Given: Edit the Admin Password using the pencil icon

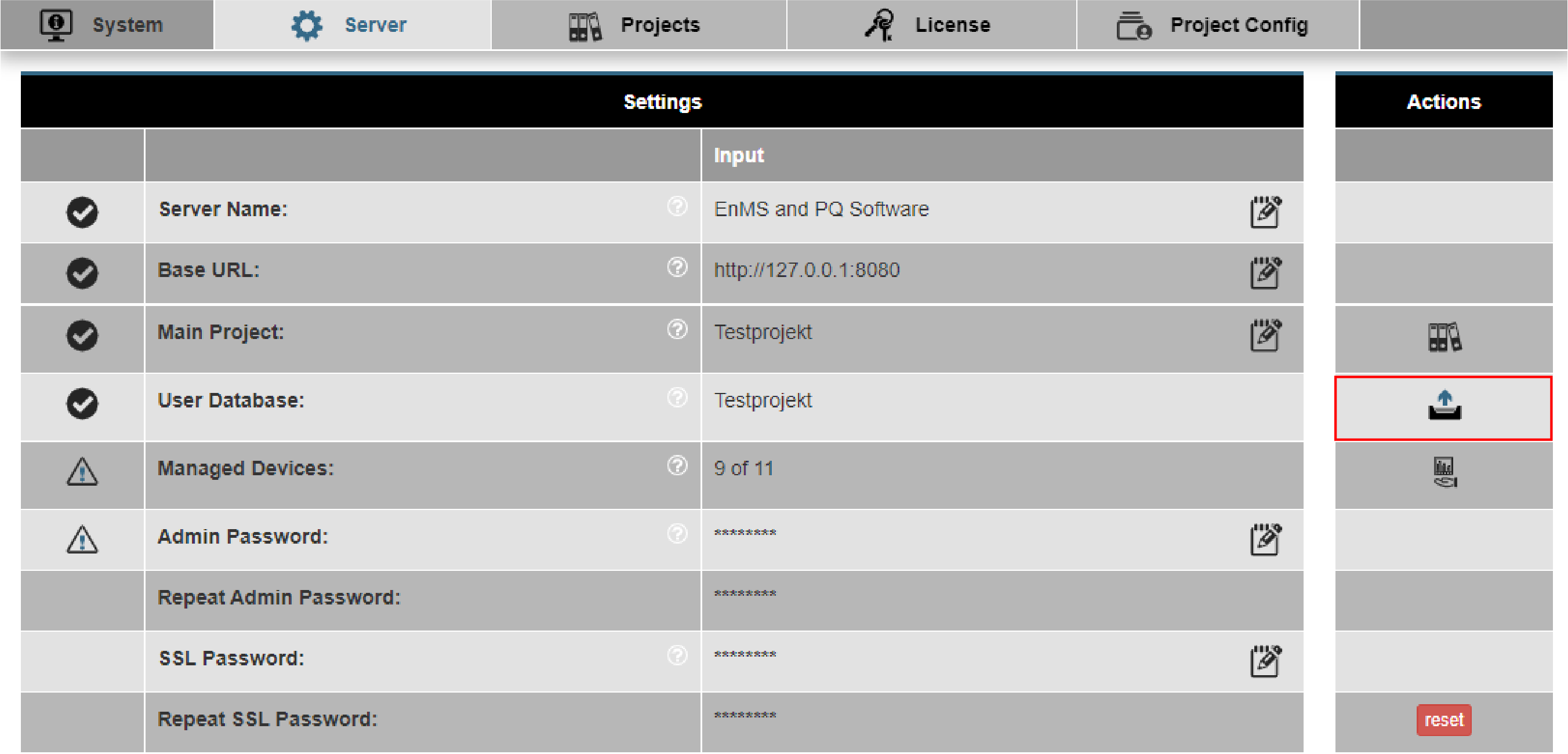Looking at the screenshot, I should [1264, 538].
